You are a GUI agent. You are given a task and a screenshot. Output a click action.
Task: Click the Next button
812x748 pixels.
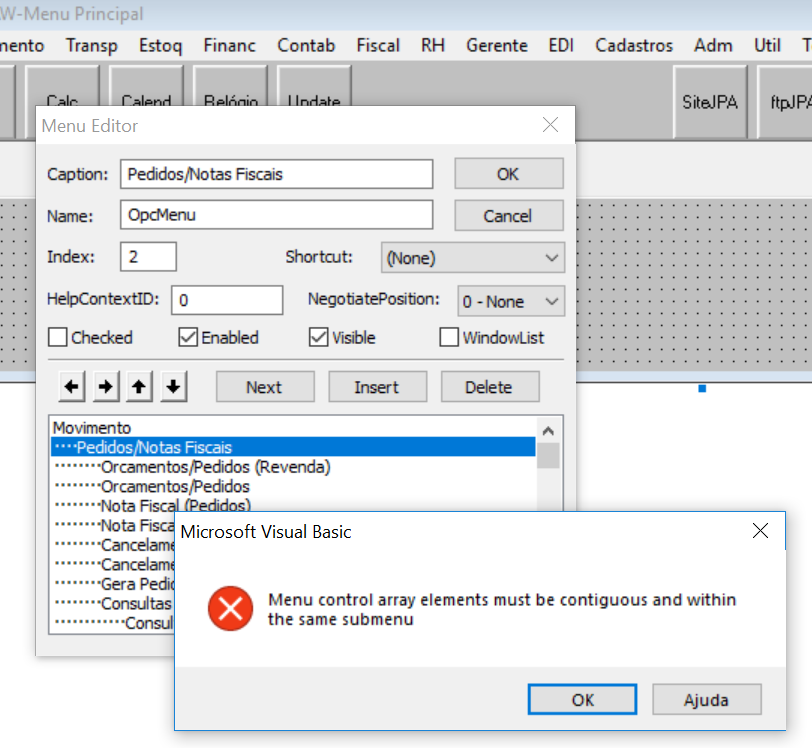coord(265,386)
